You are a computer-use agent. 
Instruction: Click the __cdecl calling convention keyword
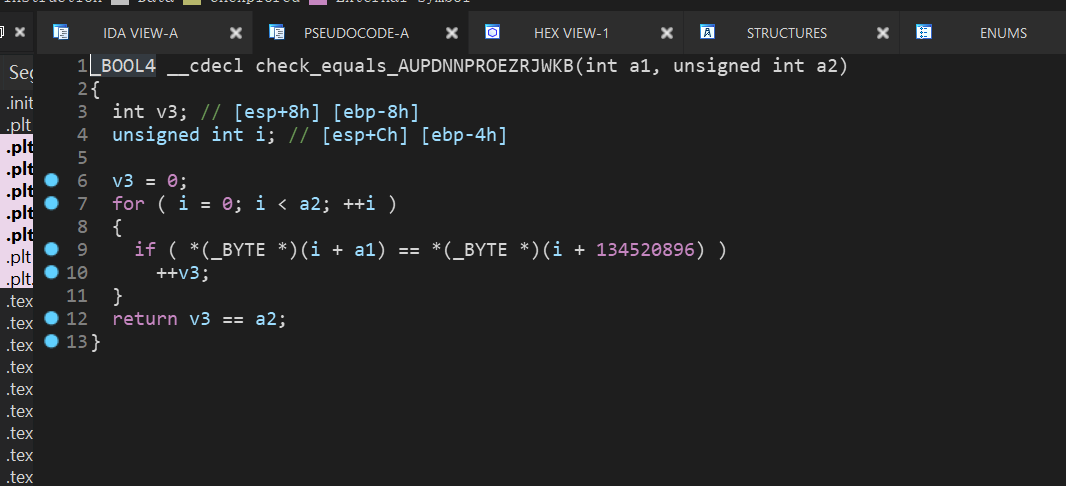[x=205, y=67]
